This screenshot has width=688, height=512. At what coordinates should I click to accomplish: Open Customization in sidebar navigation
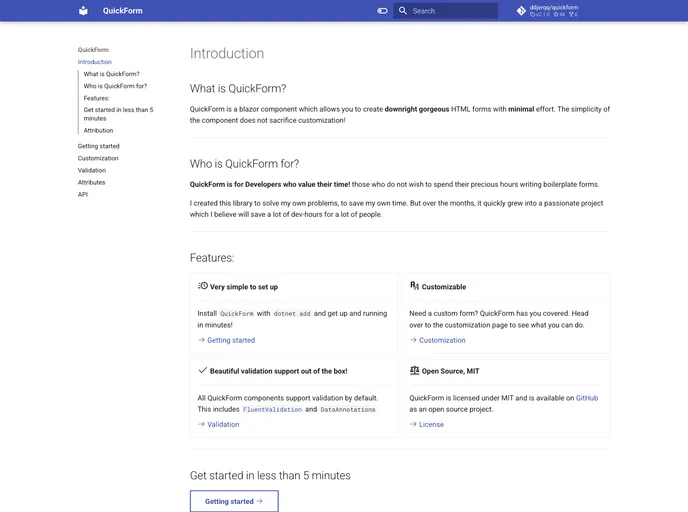tap(98, 158)
